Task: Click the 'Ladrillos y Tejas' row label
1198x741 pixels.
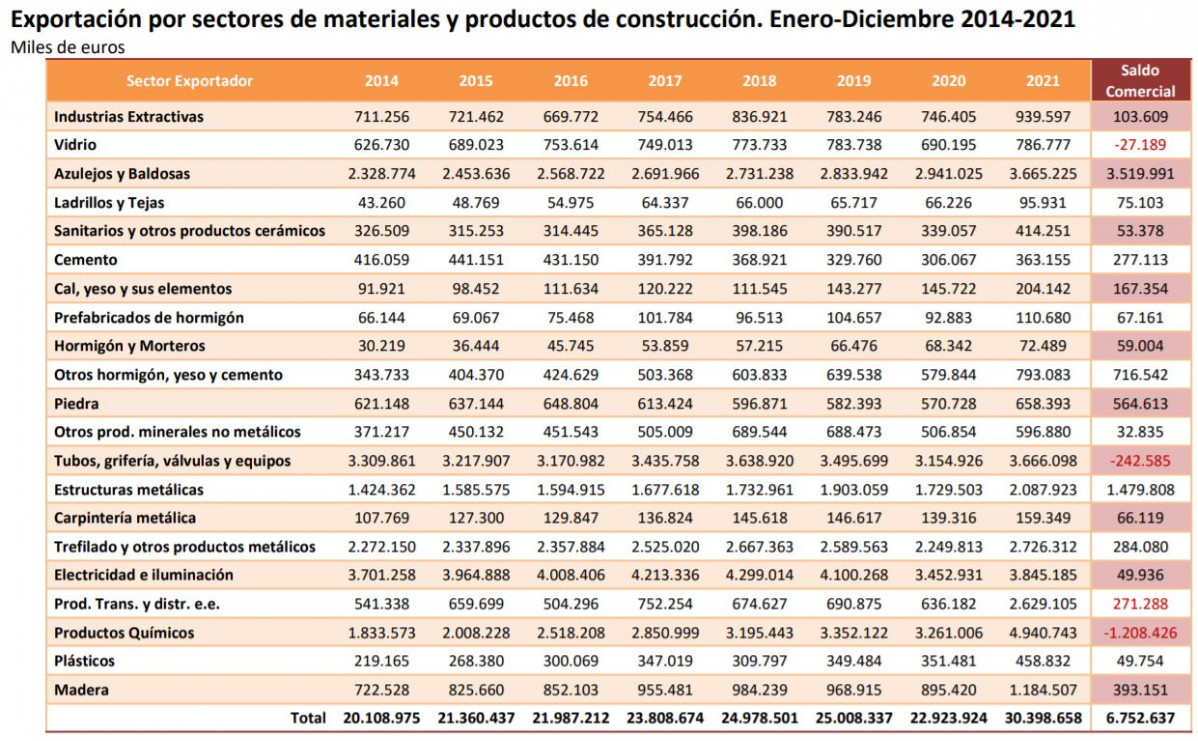Action: coord(108,202)
